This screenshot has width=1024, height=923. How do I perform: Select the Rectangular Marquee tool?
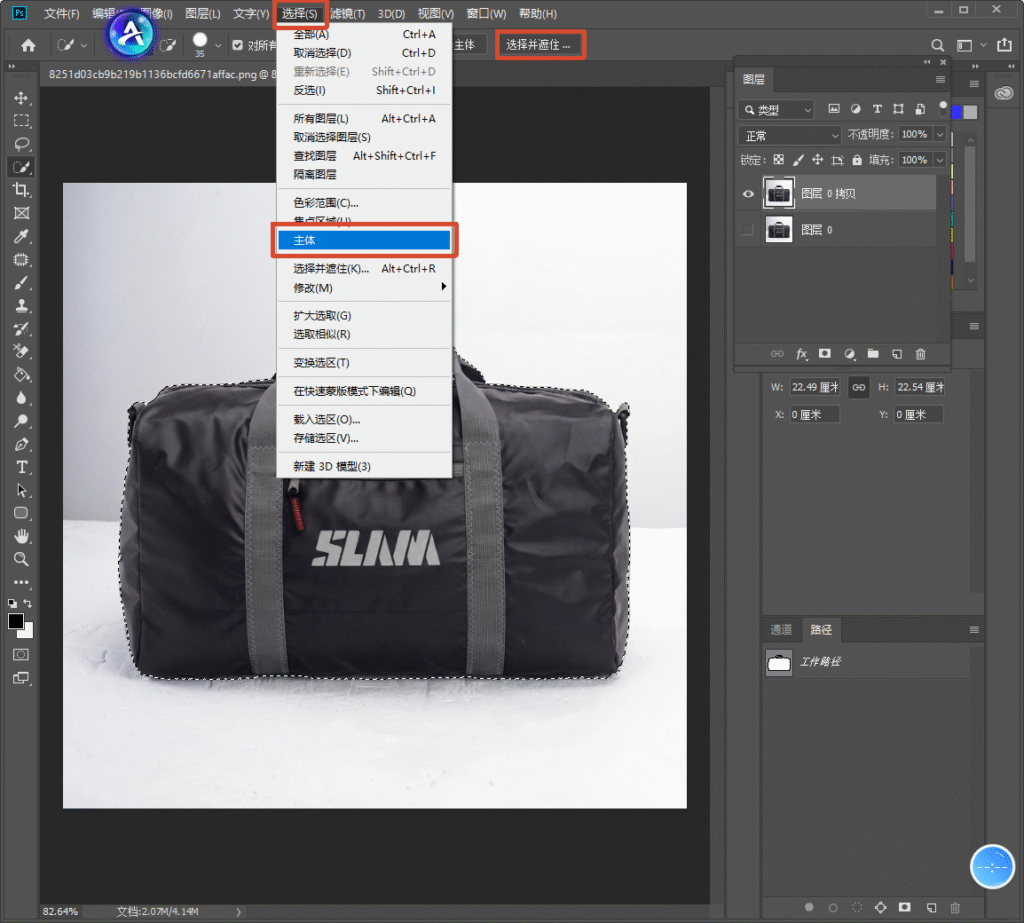[x=21, y=121]
